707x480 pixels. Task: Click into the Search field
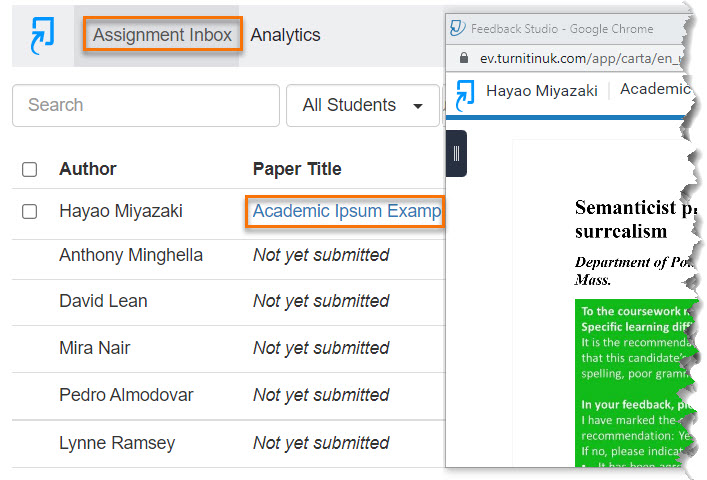click(x=145, y=105)
